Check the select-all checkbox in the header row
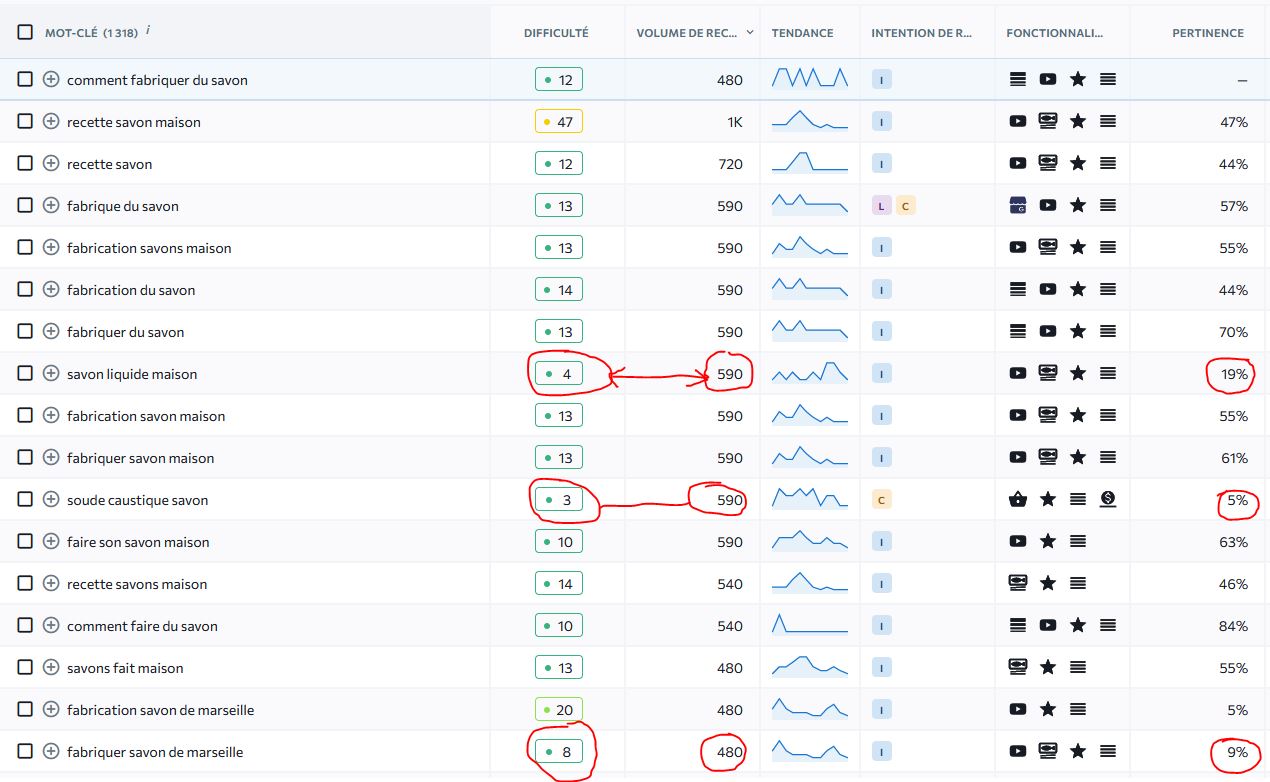 point(25,31)
